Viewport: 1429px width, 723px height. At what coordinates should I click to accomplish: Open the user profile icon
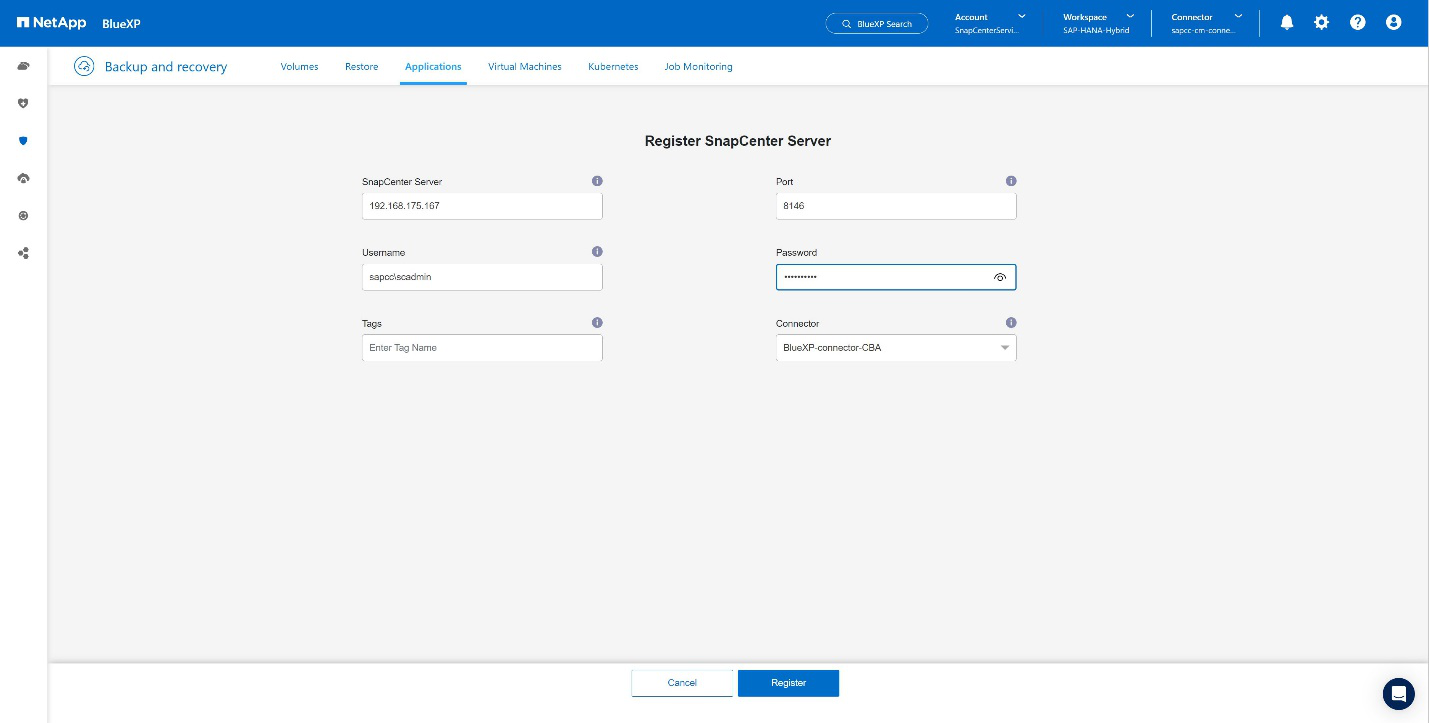pyautogui.click(x=1393, y=22)
